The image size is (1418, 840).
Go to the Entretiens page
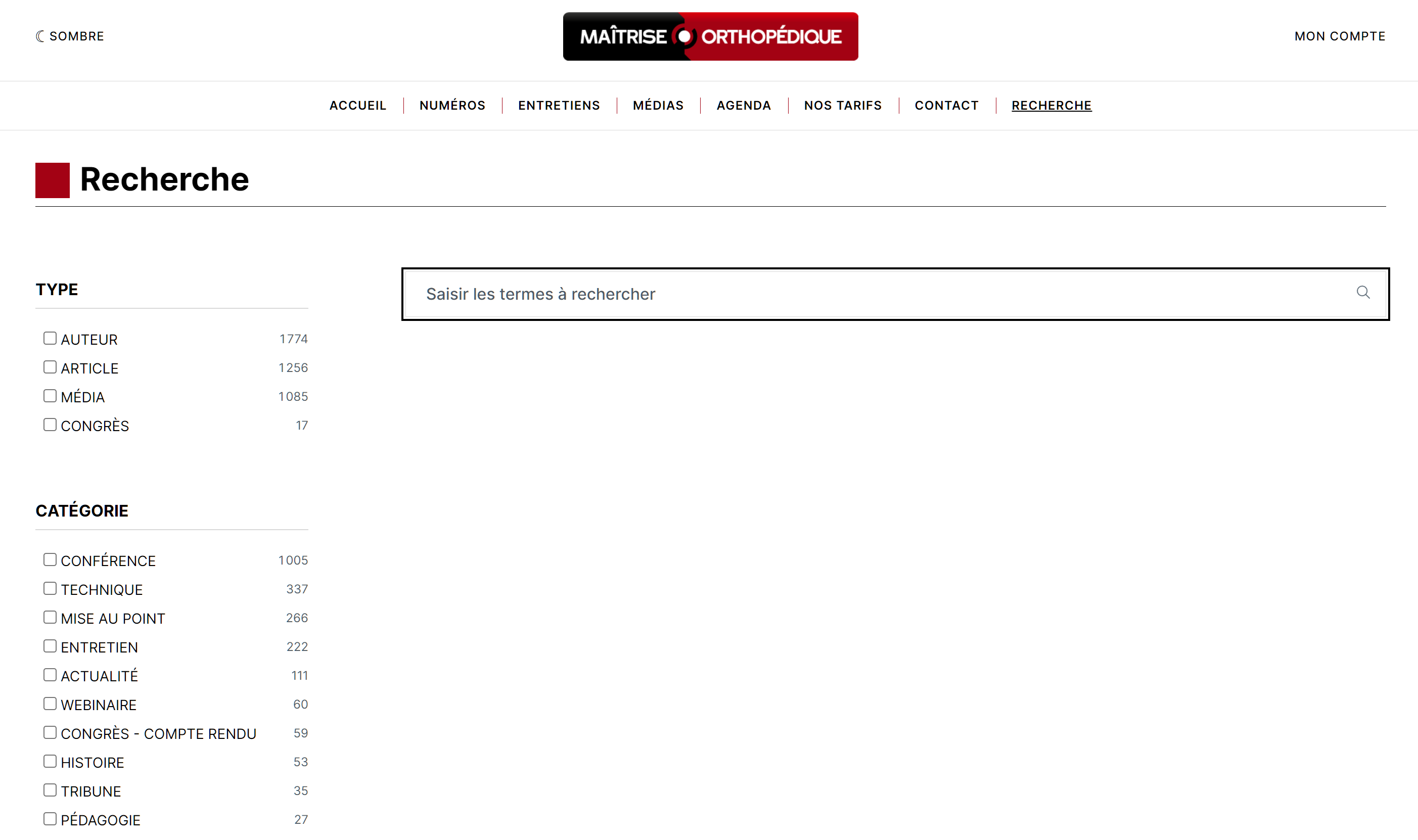(x=558, y=105)
